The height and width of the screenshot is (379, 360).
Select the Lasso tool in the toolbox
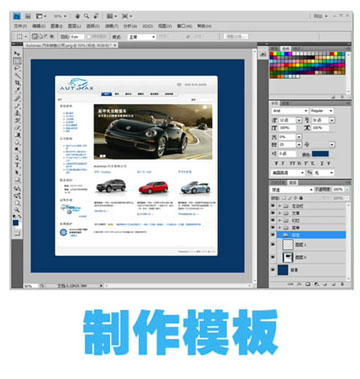coord(17,68)
